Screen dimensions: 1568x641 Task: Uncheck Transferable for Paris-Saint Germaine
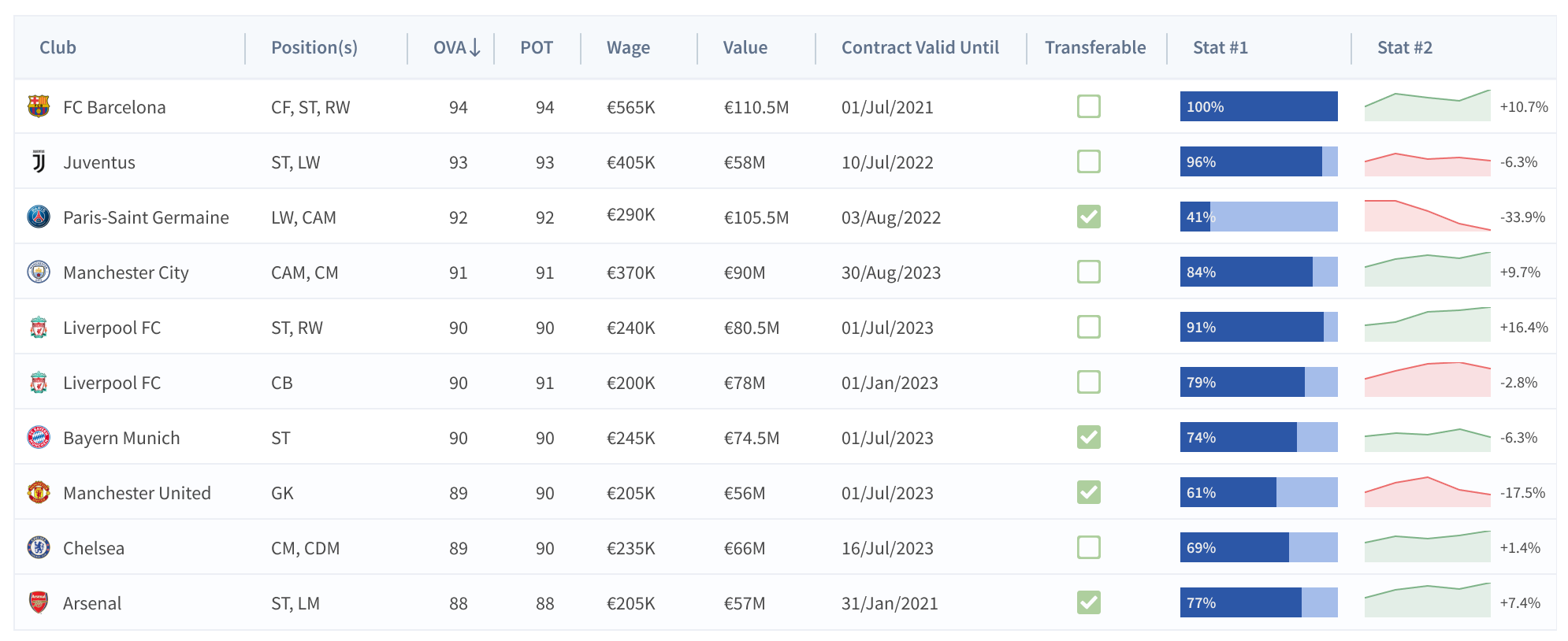point(1088,217)
